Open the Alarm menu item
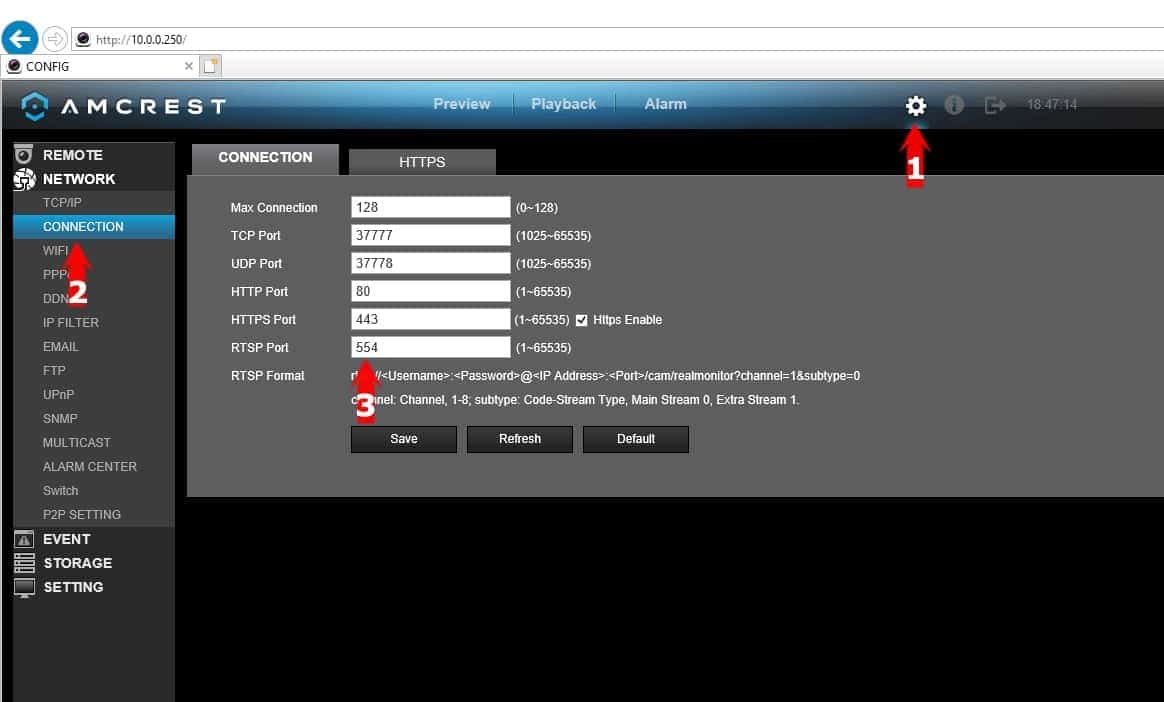The image size is (1164, 702). tap(665, 104)
